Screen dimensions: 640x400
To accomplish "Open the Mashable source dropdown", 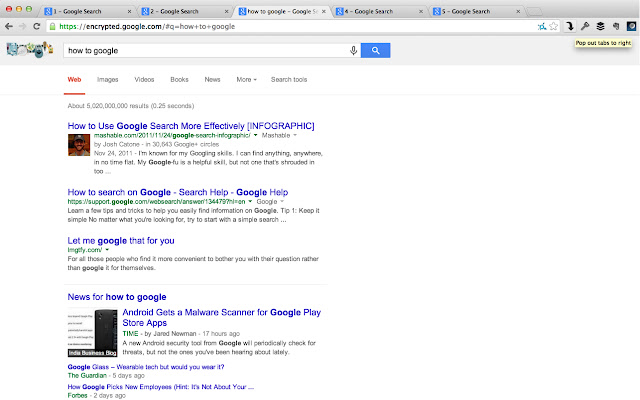I will (x=279, y=135).
